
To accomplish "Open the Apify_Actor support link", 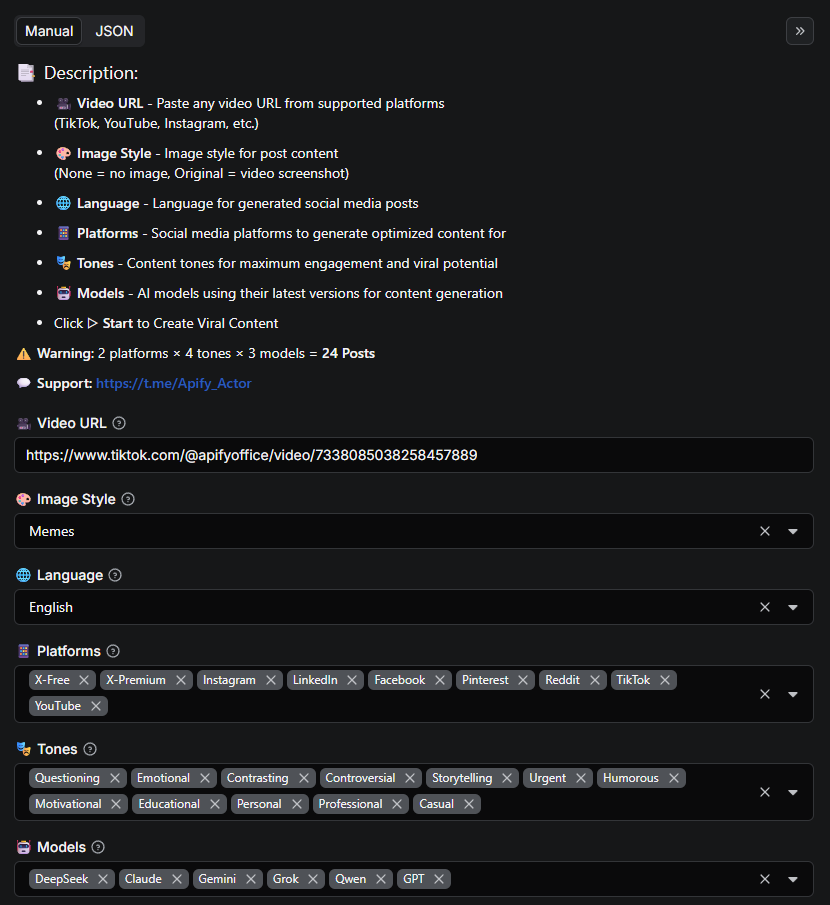I will pos(173,383).
